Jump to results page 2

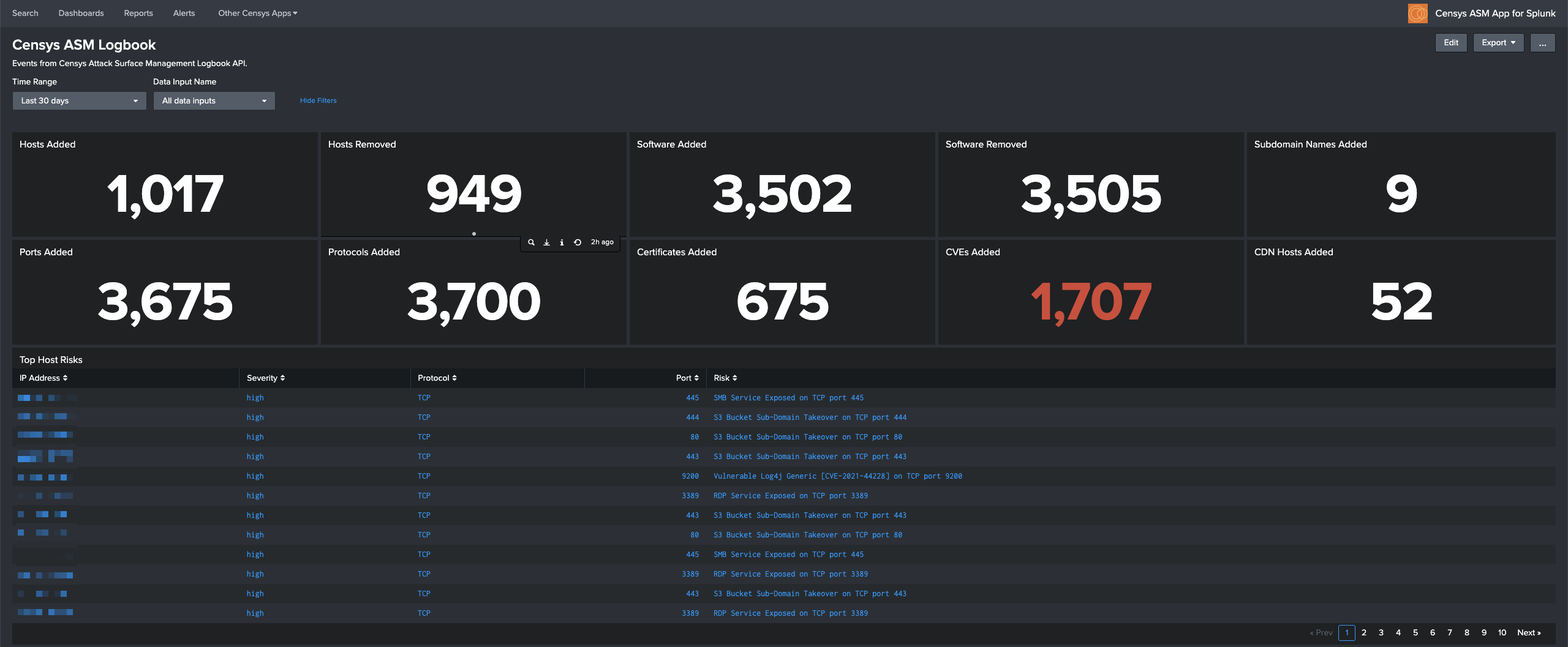1364,633
